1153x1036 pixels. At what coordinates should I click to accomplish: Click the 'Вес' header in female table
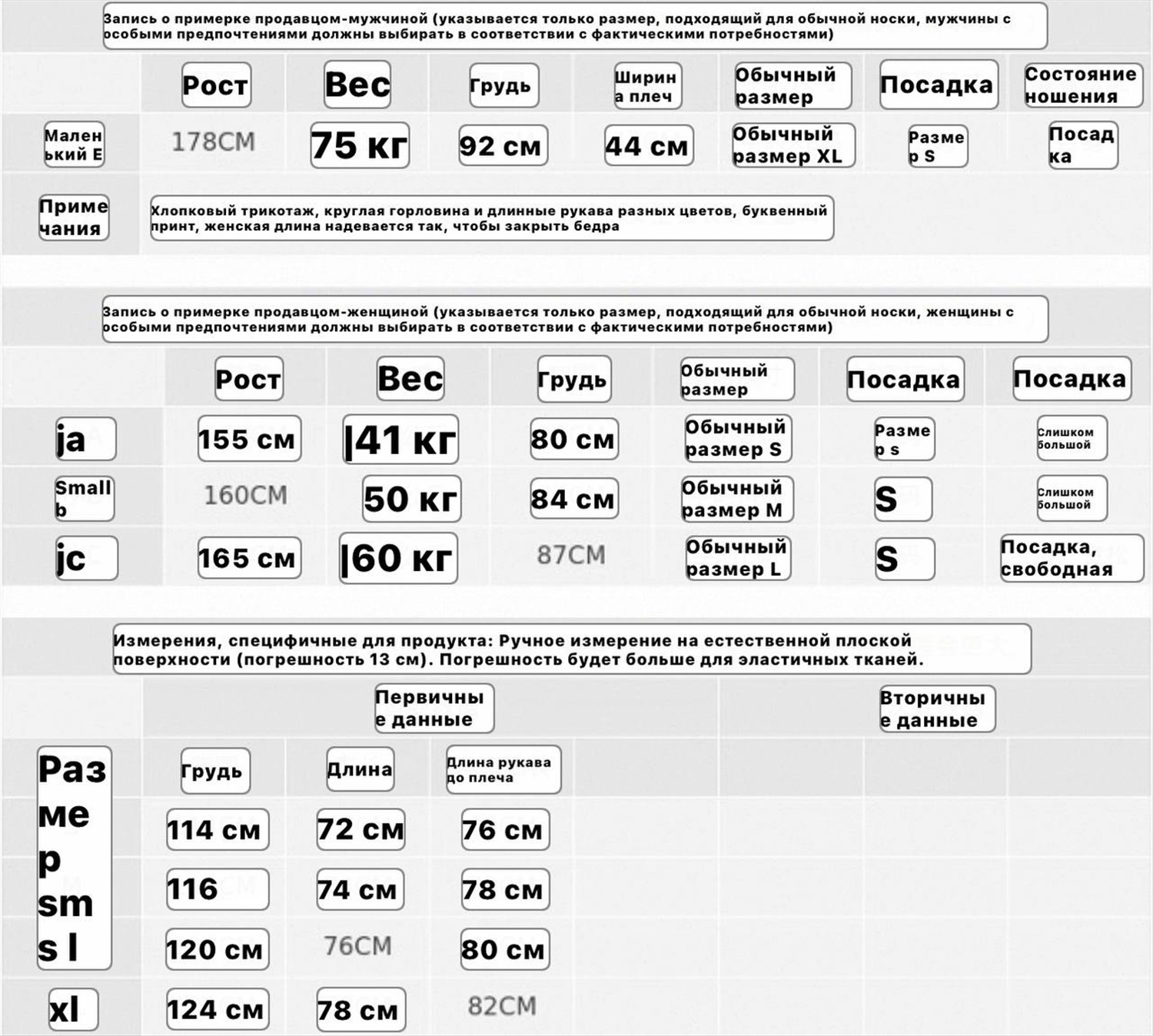pos(410,379)
